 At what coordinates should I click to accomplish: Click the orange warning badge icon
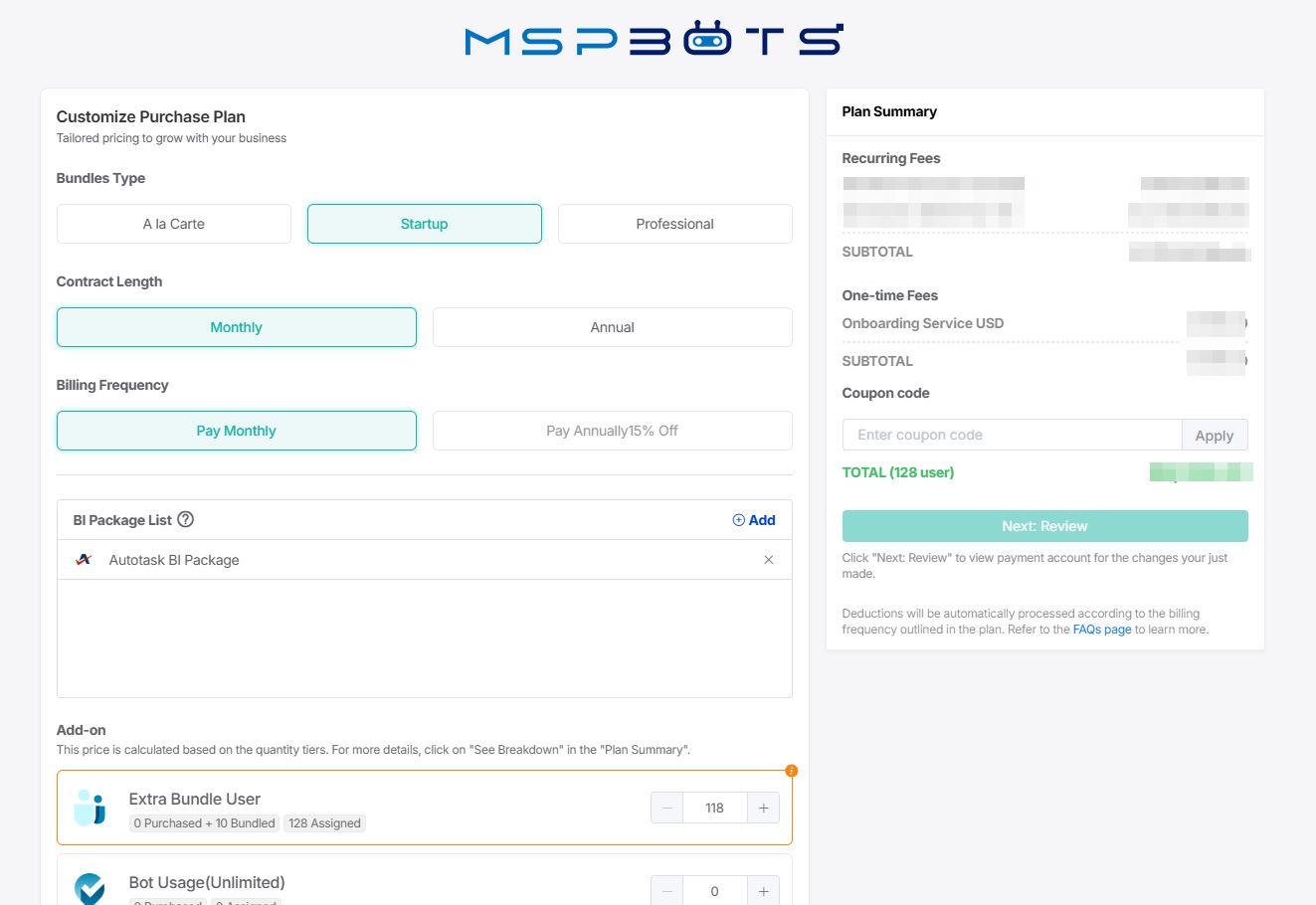(791, 771)
